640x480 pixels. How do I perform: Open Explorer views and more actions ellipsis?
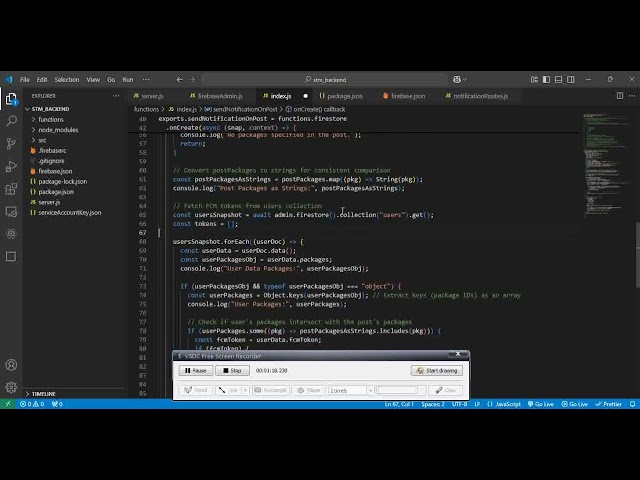point(116,96)
